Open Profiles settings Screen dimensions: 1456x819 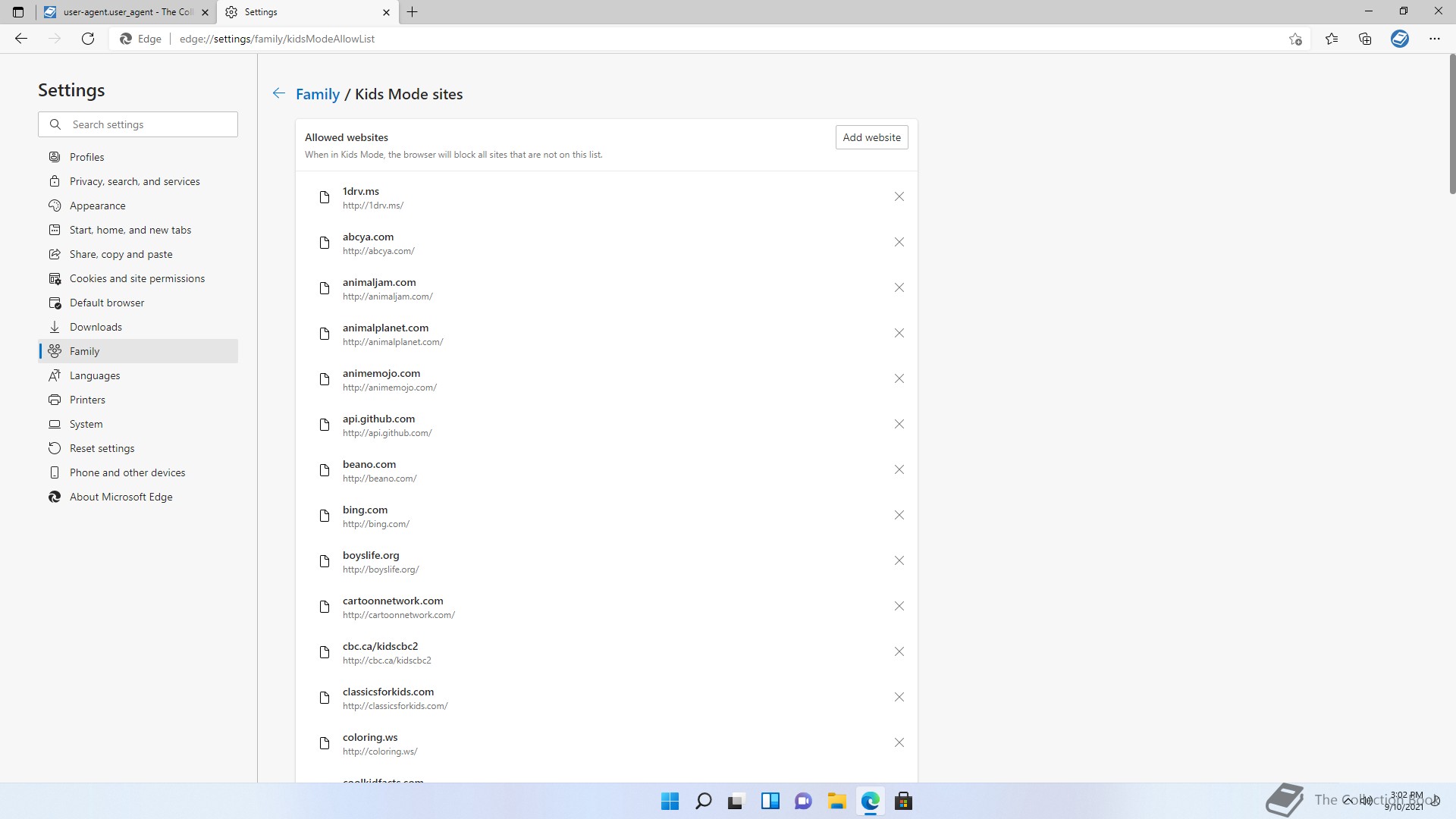pyautogui.click(x=138, y=157)
